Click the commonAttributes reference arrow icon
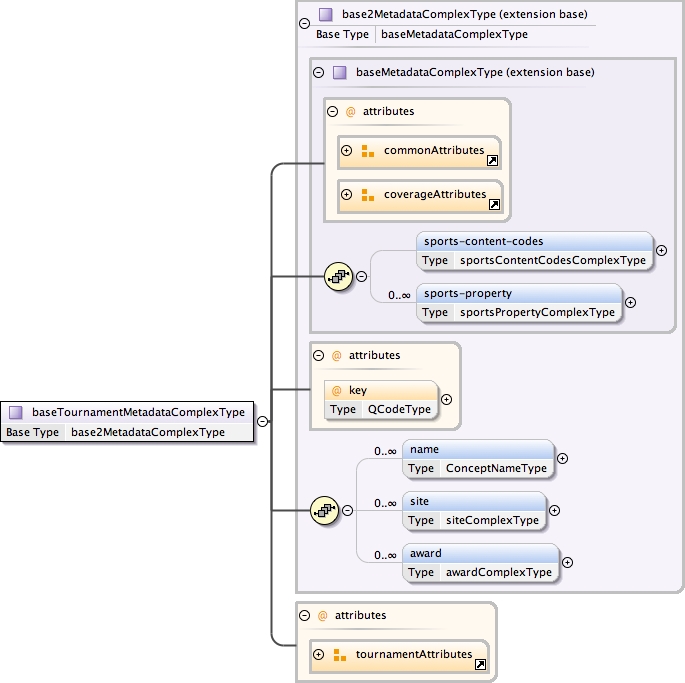The height and width of the screenshot is (683, 685). pyautogui.click(x=492, y=160)
